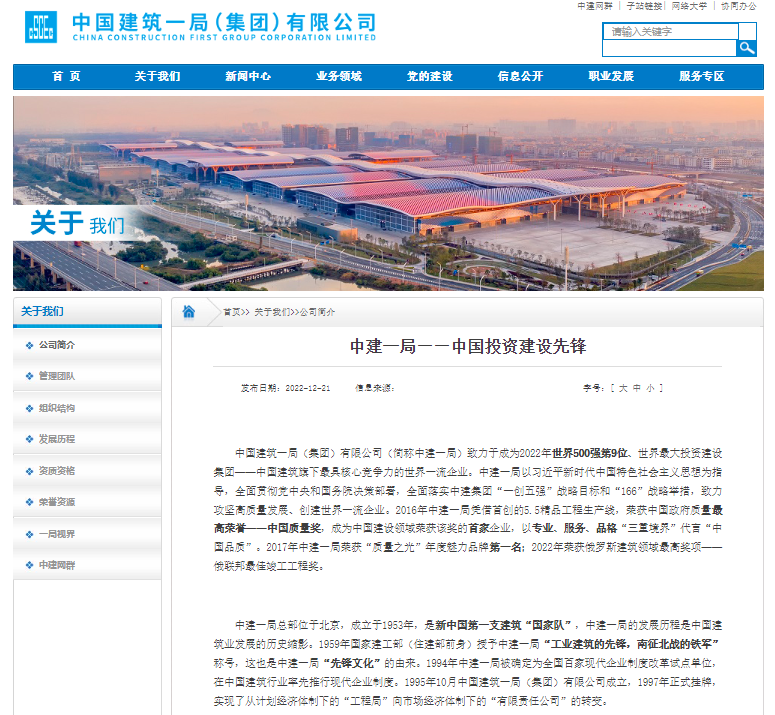
Task: Click the article title 中建一局——中国投资建设先锋
Action: pos(468,346)
